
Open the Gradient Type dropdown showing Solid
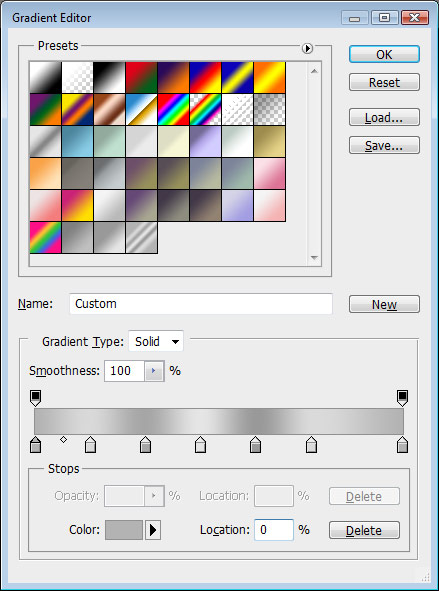tap(156, 341)
